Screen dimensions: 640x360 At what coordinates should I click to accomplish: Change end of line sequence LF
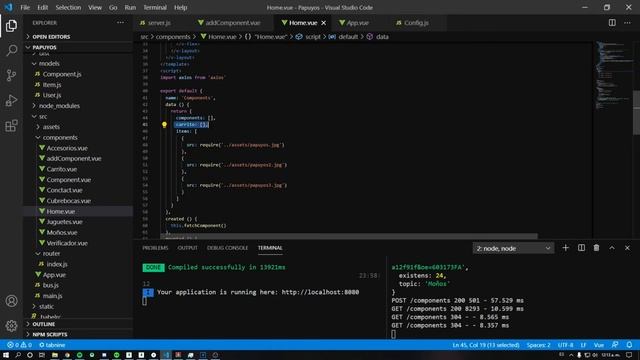(x=583, y=345)
